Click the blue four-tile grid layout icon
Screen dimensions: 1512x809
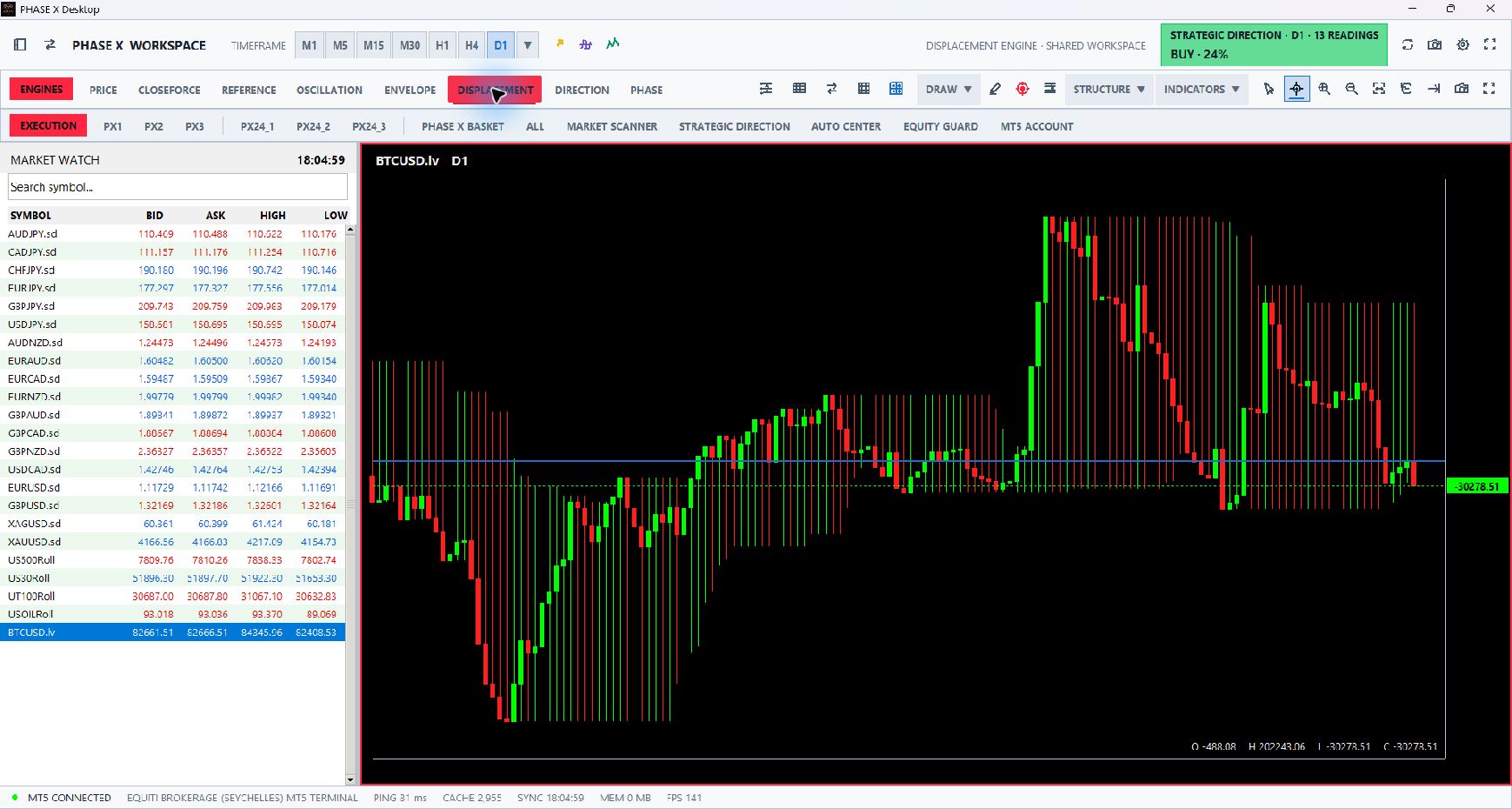(x=896, y=89)
